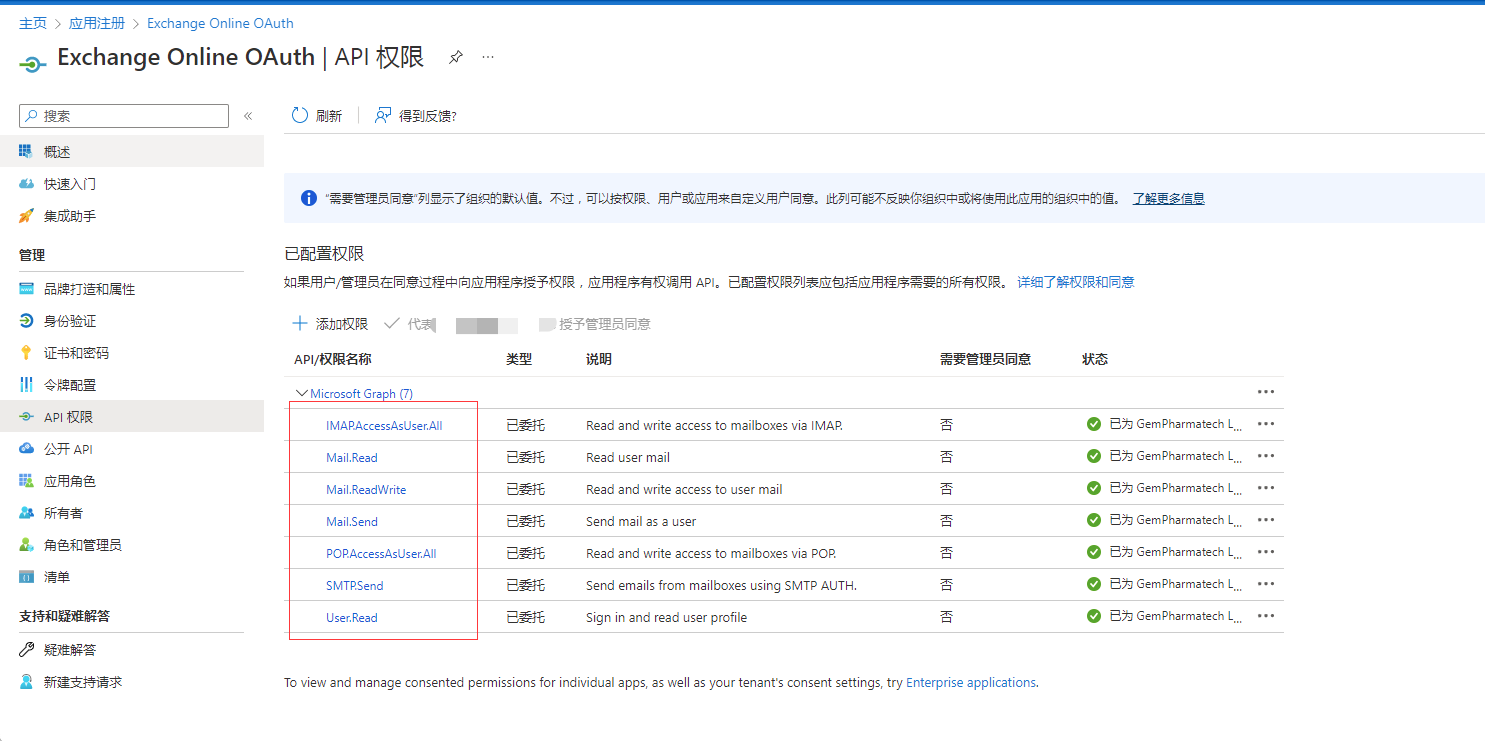The height and width of the screenshot is (741, 1485).
Task: Open the Mail.Send permission
Action: pos(352,522)
